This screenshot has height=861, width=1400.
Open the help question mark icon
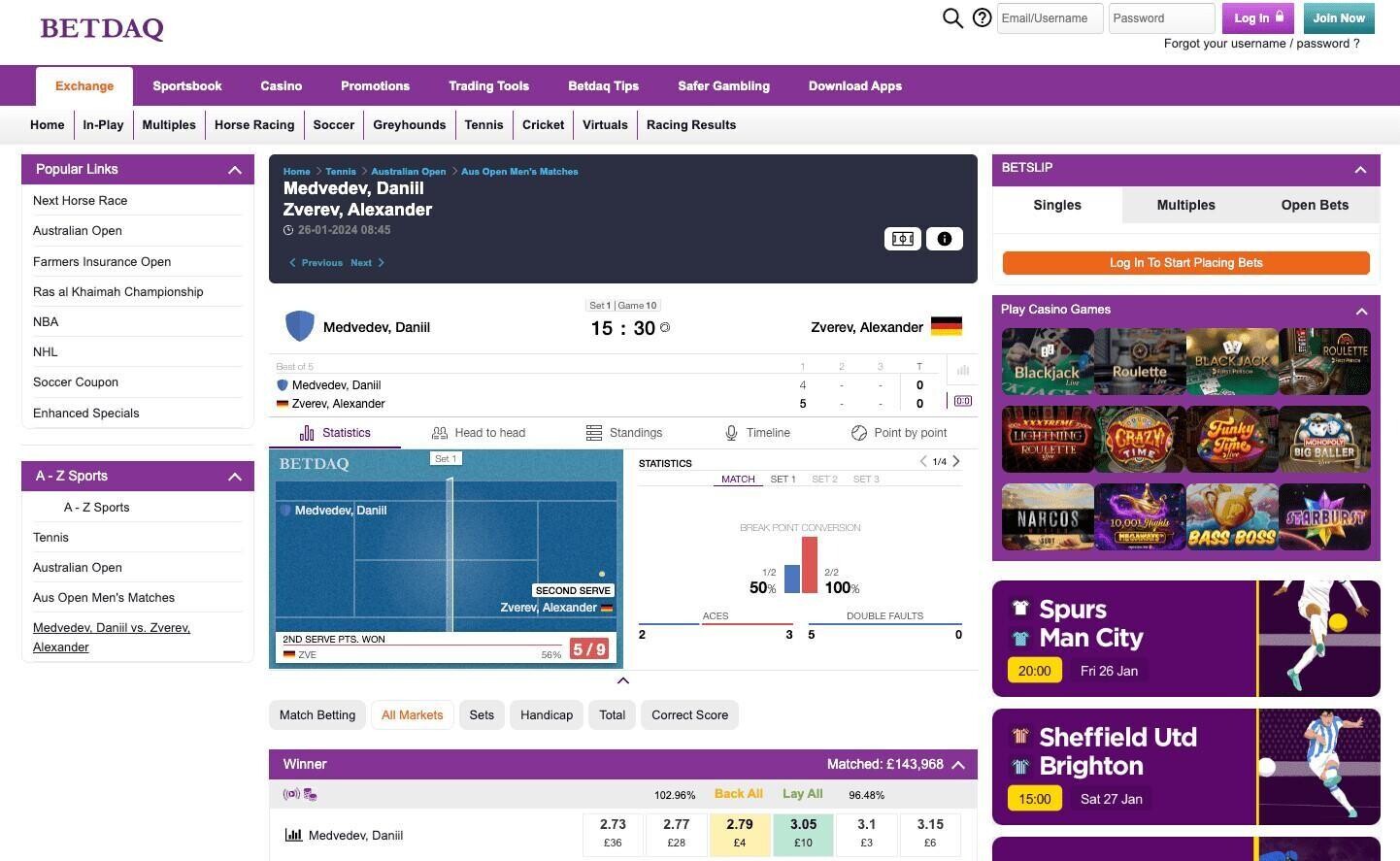(x=982, y=17)
